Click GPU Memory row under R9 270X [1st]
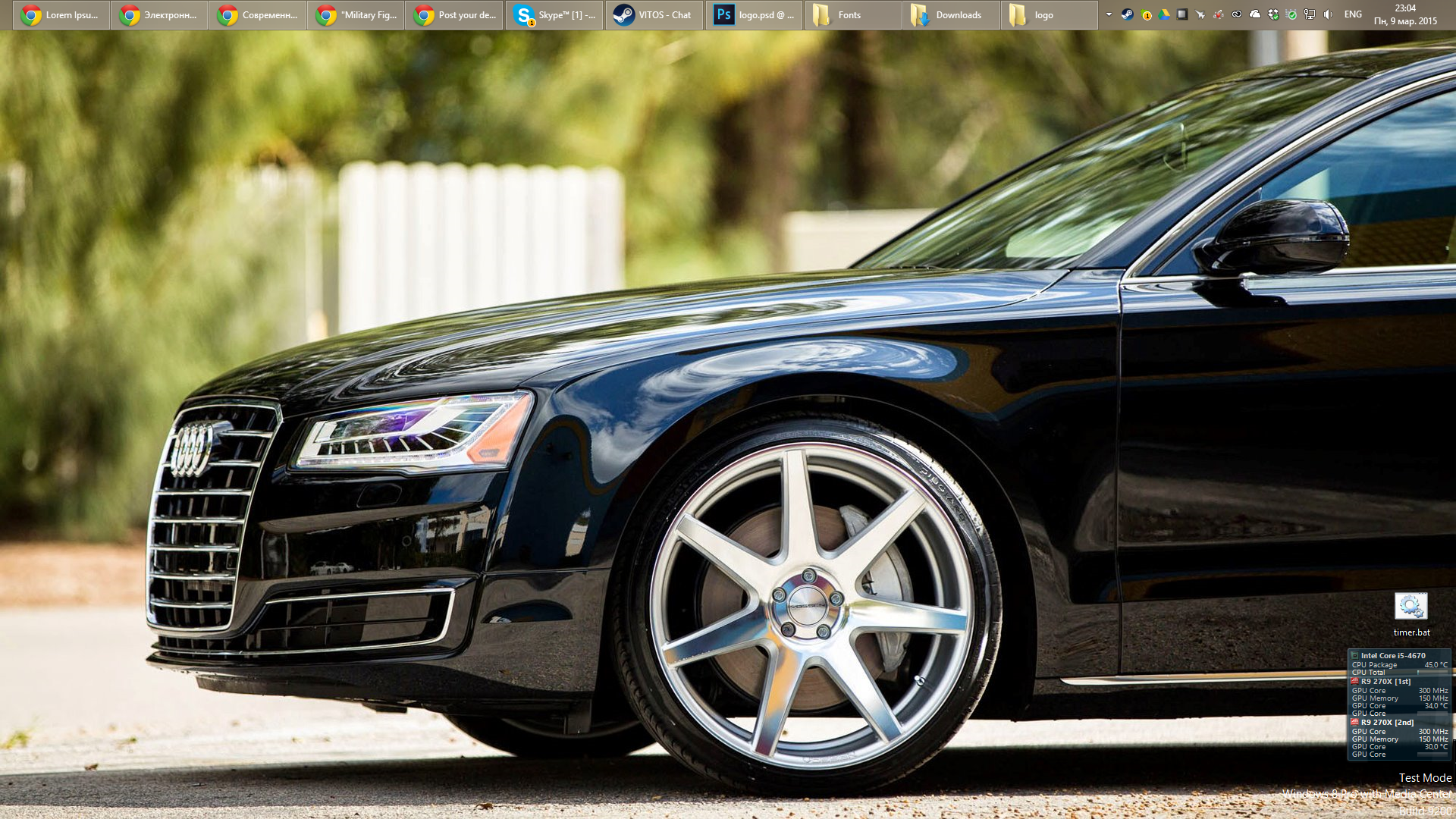Screen dimensions: 1456x819 tap(1400, 698)
